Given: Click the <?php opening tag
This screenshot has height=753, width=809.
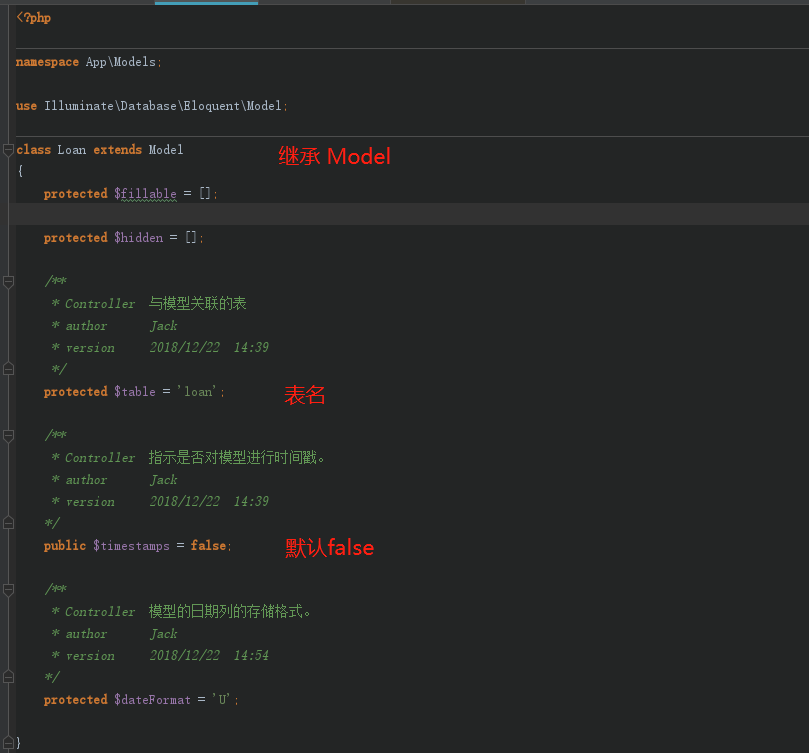Looking at the screenshot, I should pos(34,18).
